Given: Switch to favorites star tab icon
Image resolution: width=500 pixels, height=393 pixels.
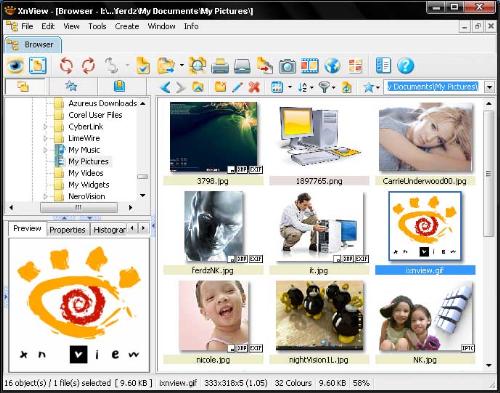Looking at the screenshot, I should pos(71,87).
